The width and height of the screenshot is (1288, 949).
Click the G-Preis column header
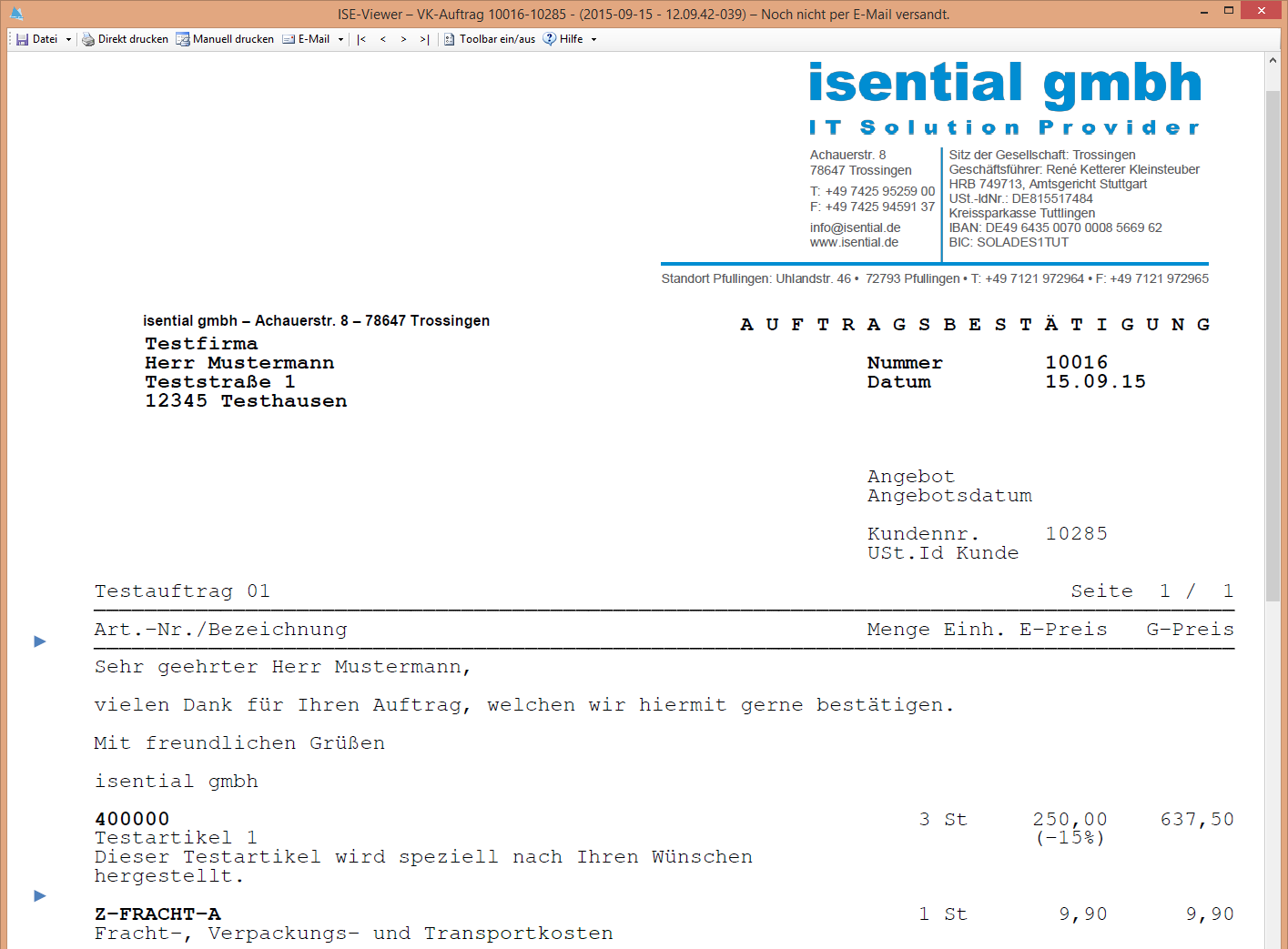point(1190,629)
